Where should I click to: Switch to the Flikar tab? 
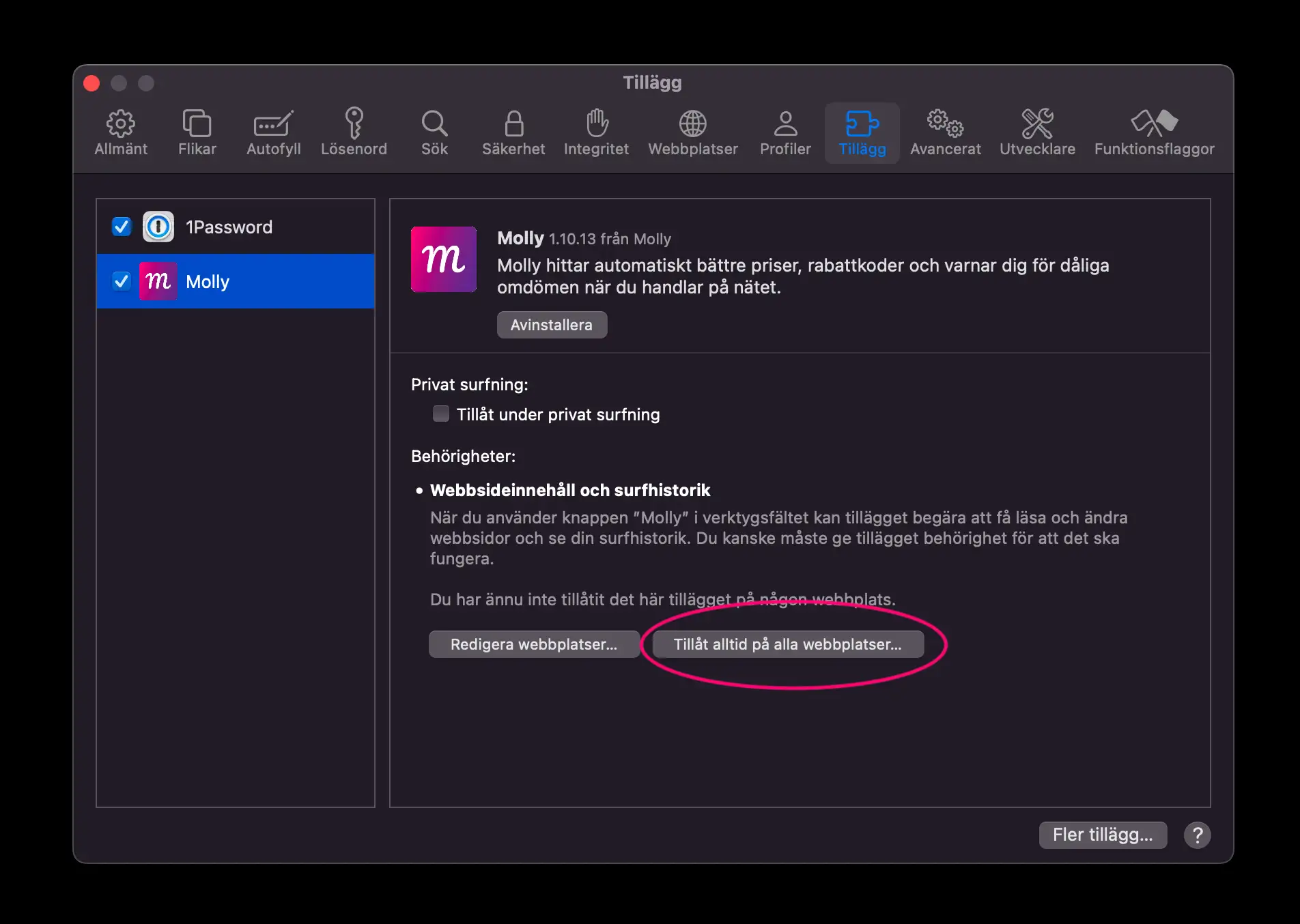pyautogui.click(x=197, y=133)
